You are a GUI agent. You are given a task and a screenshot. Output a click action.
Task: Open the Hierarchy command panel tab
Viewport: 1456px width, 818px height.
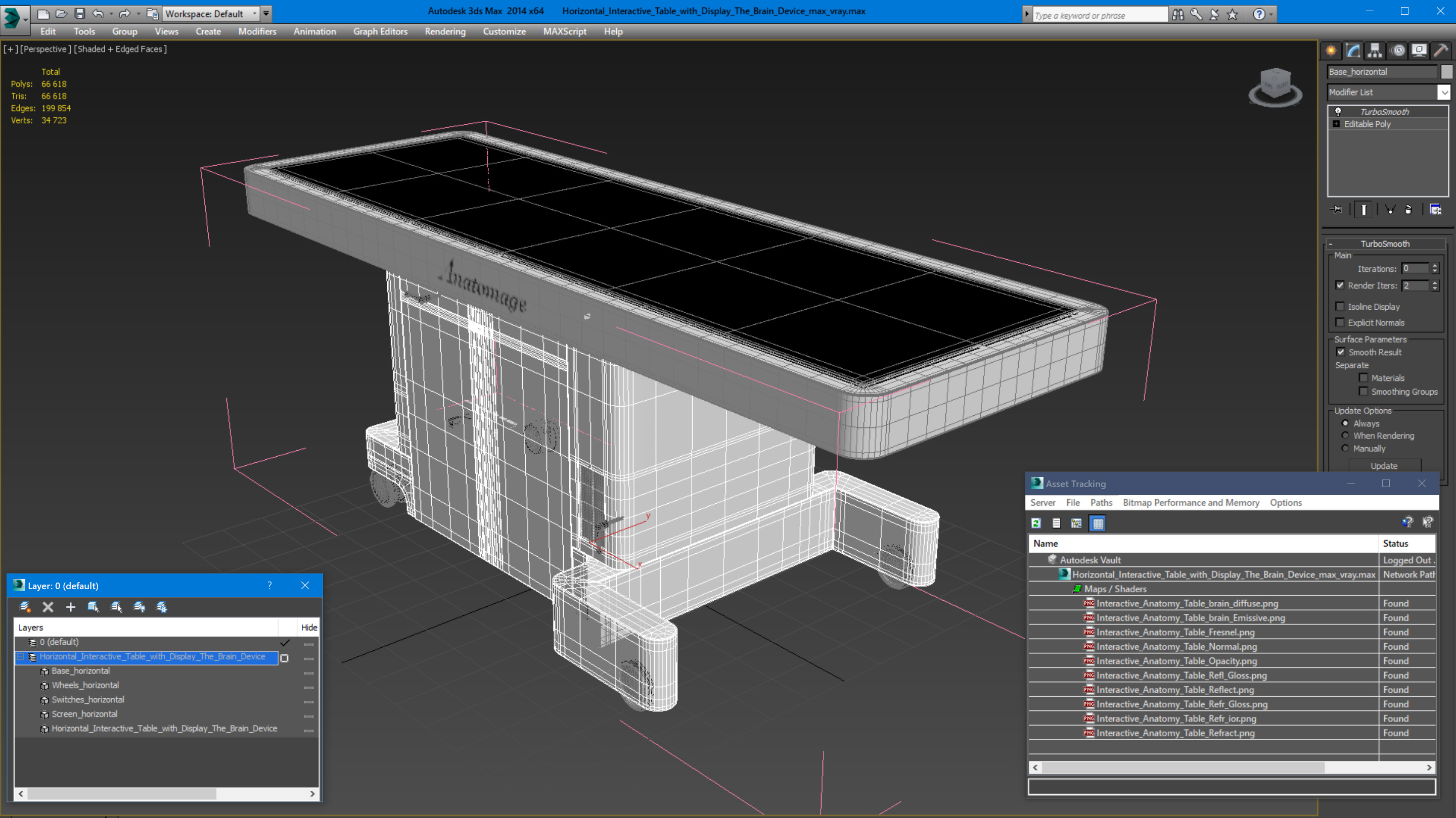(1375, 51)
